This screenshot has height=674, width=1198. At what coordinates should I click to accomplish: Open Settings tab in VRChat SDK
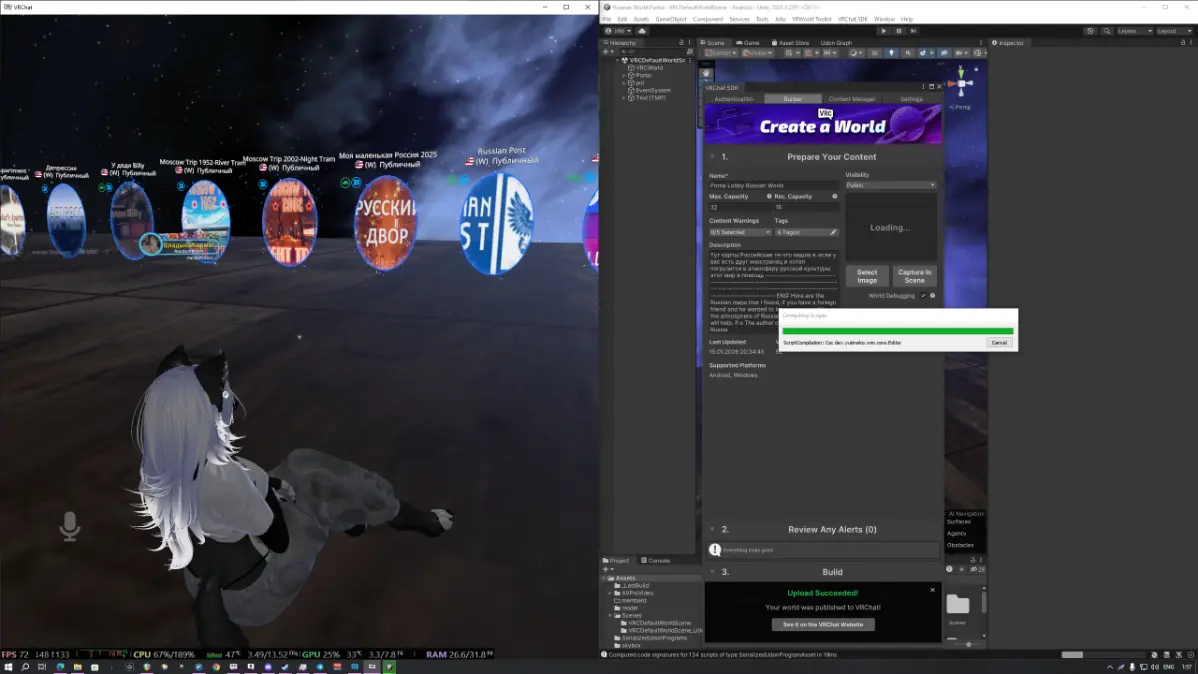[911, 99]
